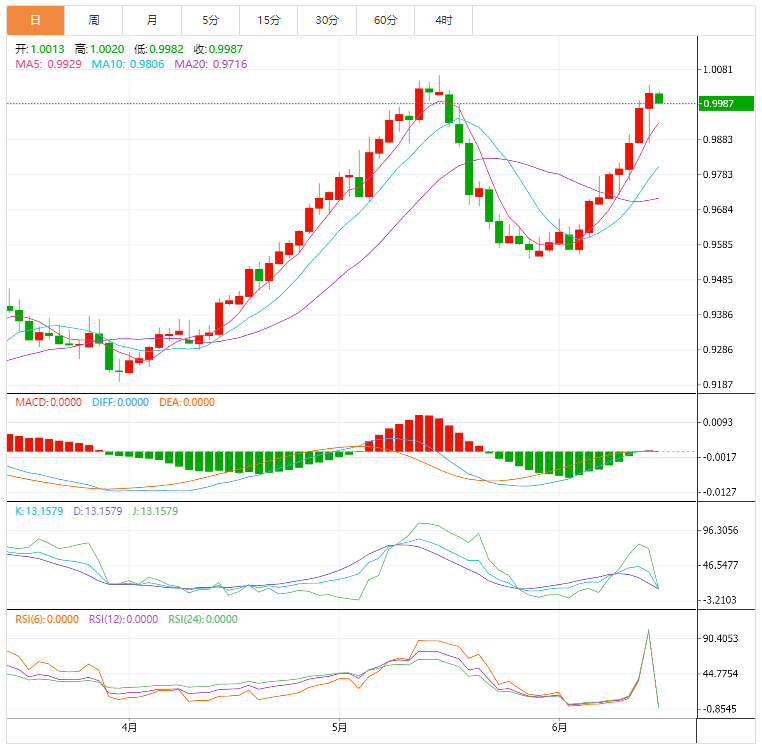Viewport: 762px width, 751px height.
Task: Select the 15分 timeframe tab
Action: [268, 20]
